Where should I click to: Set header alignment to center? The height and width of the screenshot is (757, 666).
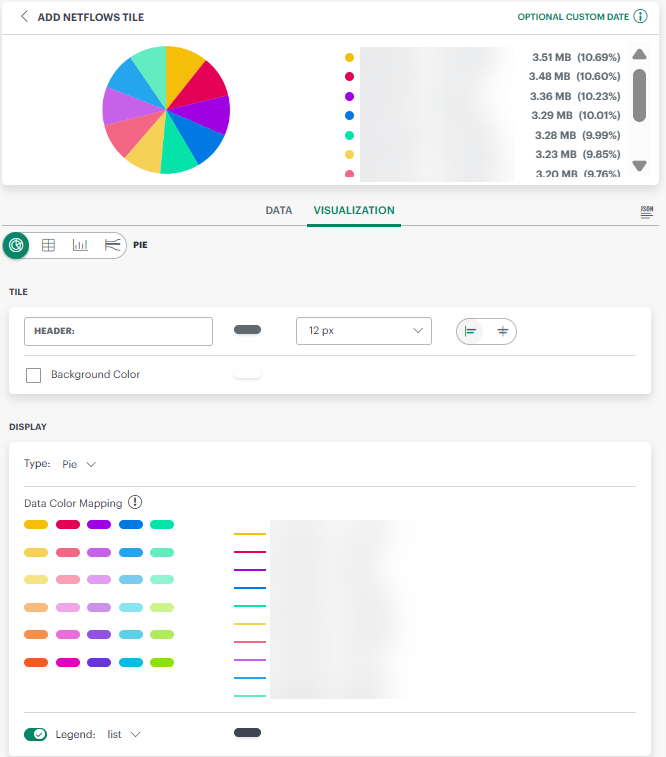[x=502, y=331]
